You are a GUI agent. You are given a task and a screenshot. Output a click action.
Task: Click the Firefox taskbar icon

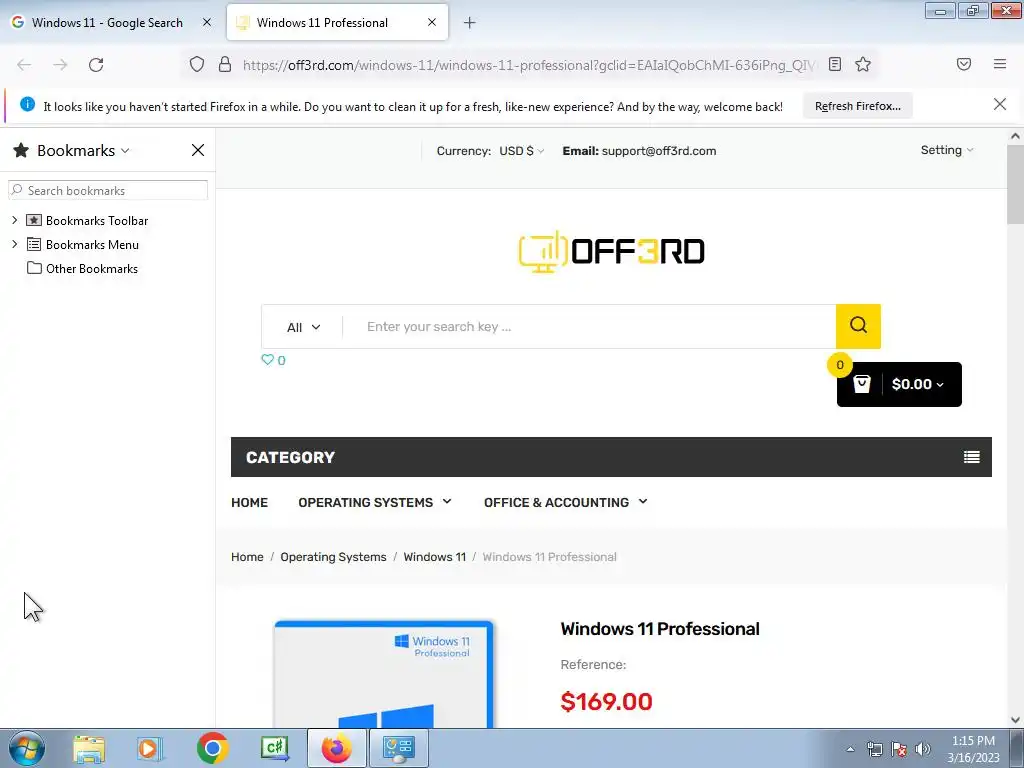(x=337, y=748)
